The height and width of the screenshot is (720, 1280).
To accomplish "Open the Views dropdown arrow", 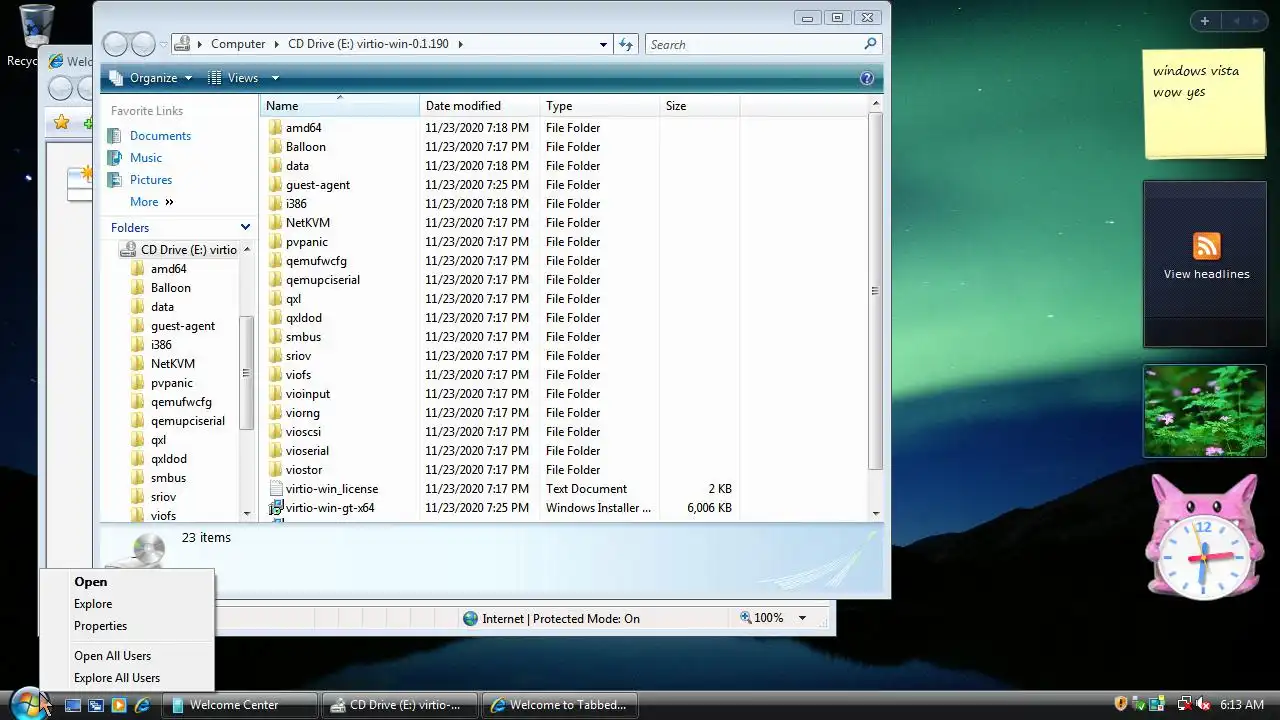I will coord(275,78).
